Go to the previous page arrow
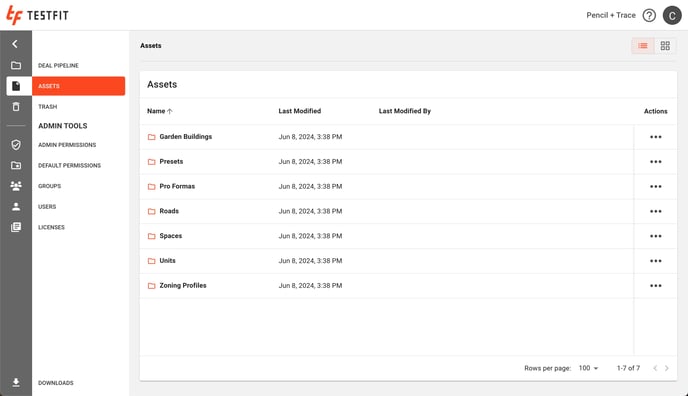 [655, 368]
